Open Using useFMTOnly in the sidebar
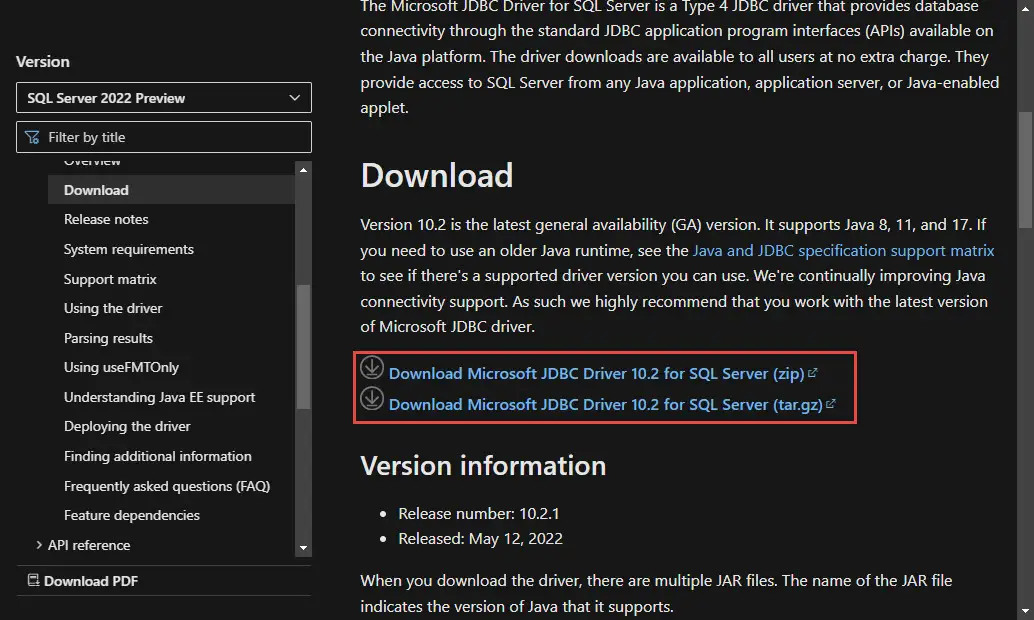The image size is (1034, 620). (x=121, y=367)
